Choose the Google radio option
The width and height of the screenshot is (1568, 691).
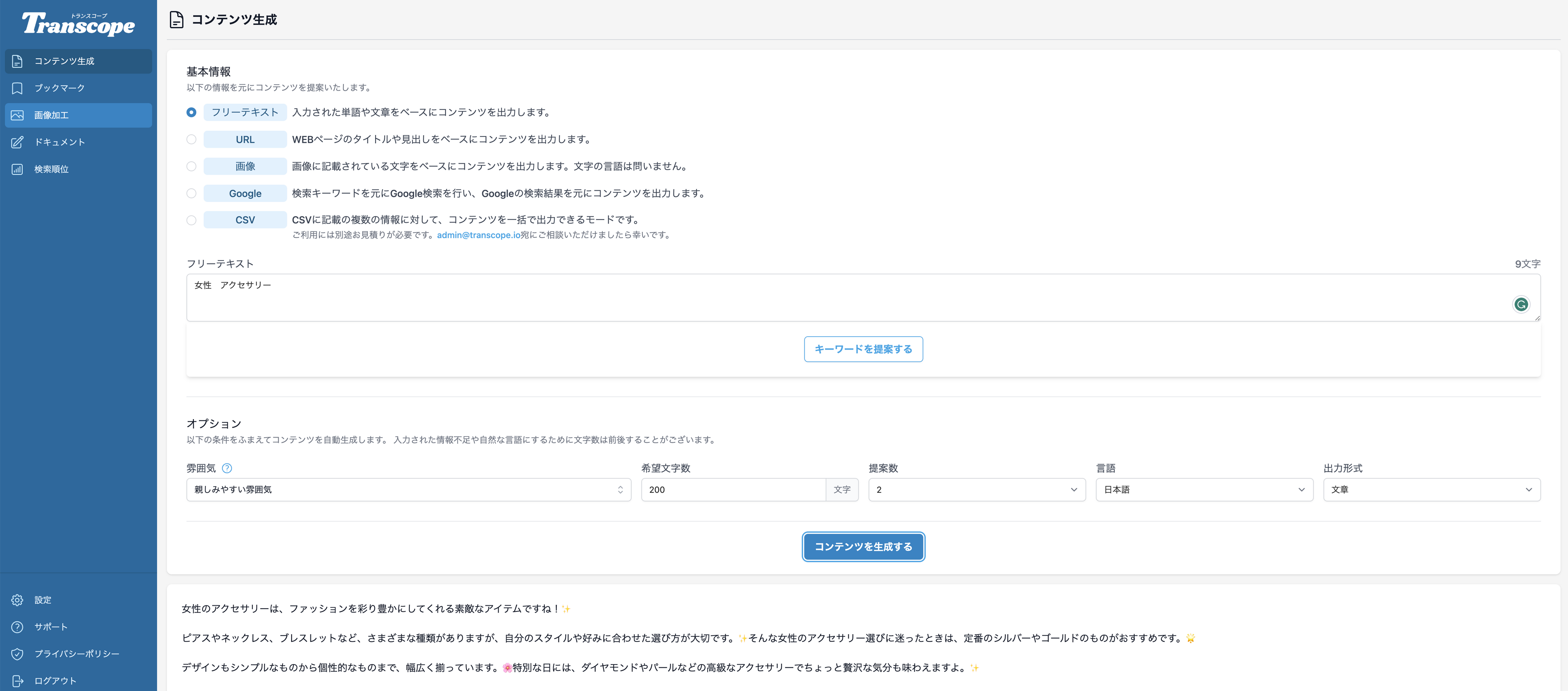pyautogui.click(x=191, y=193)
